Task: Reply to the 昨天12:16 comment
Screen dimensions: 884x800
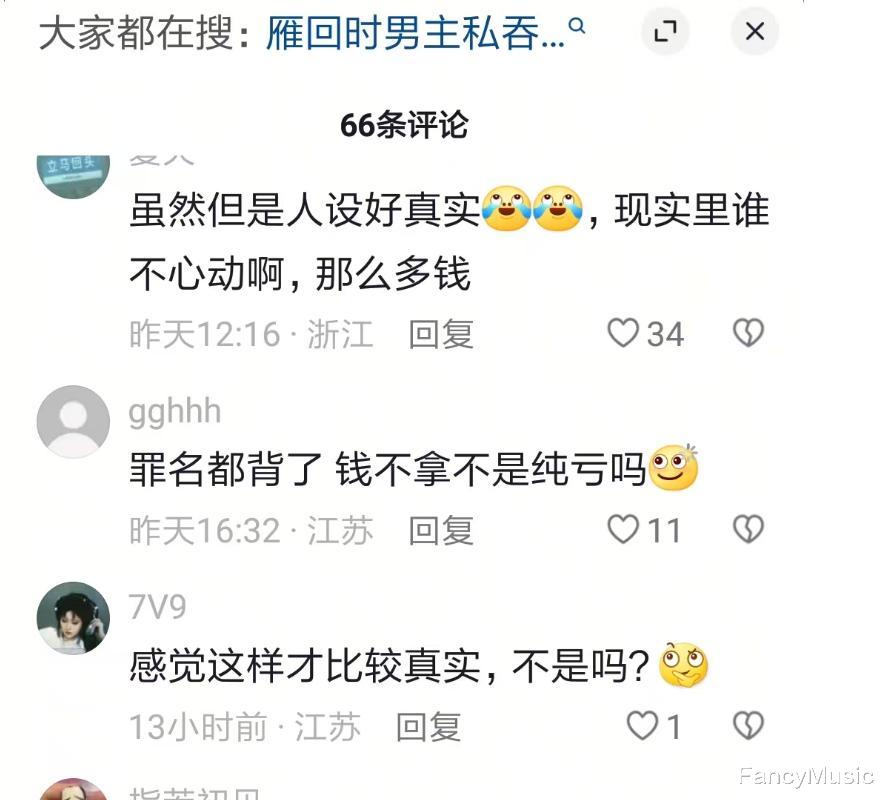Action: click(x=441, y=334)
